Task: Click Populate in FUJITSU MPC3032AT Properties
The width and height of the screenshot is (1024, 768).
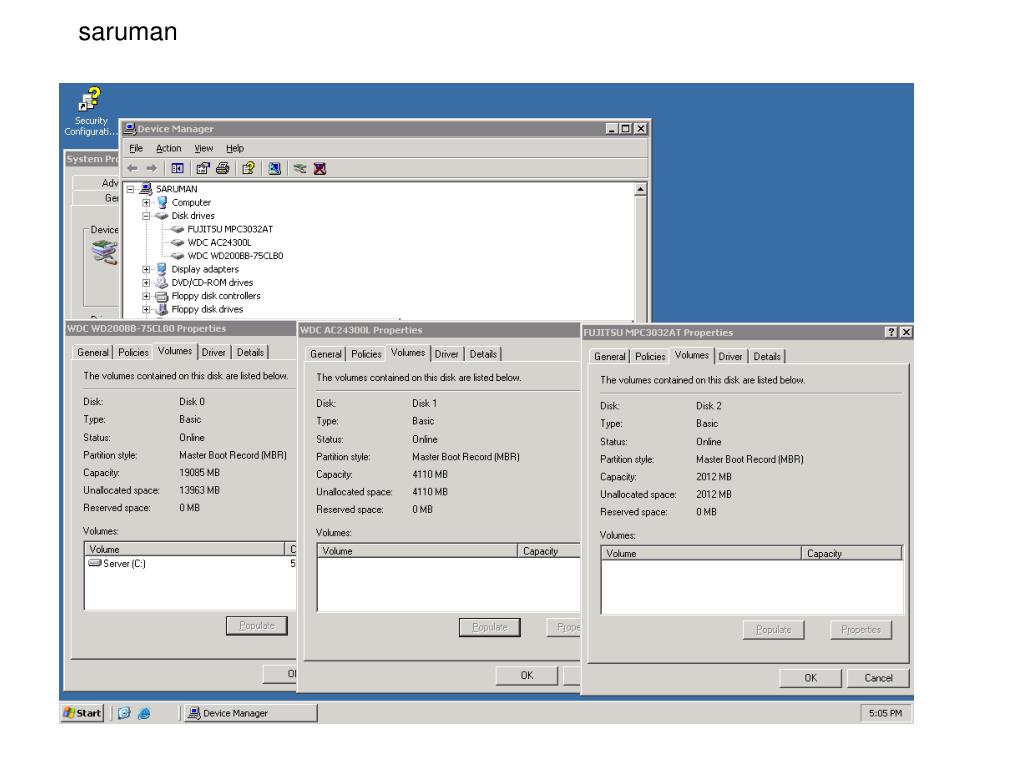Action: click(773, 630)
